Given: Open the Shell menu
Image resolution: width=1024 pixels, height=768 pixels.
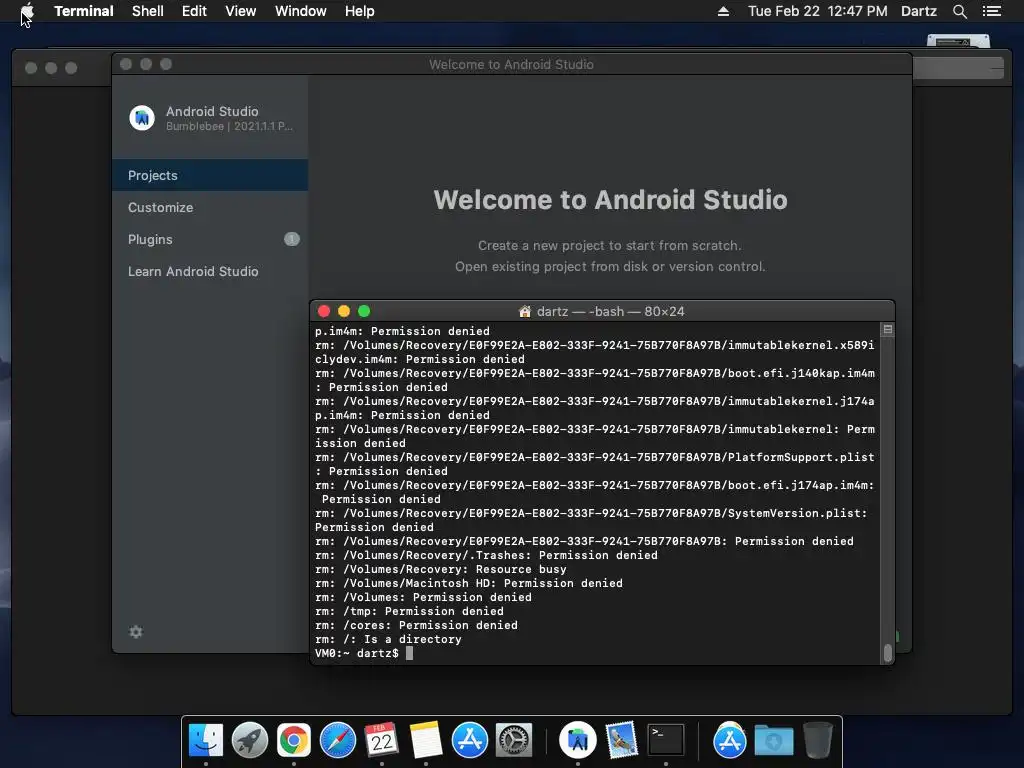Looking at the screenshot, I should click(148, 11).
